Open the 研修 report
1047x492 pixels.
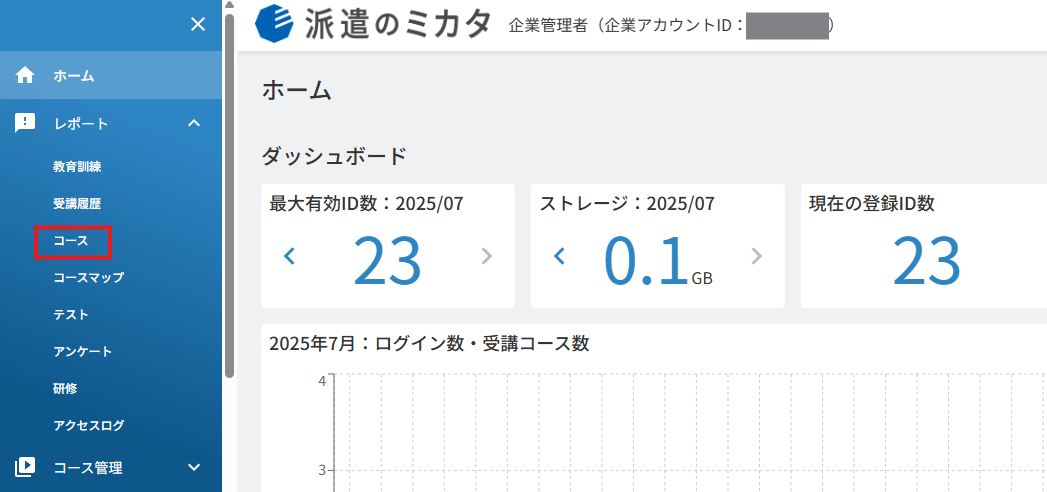coord(65,389)
